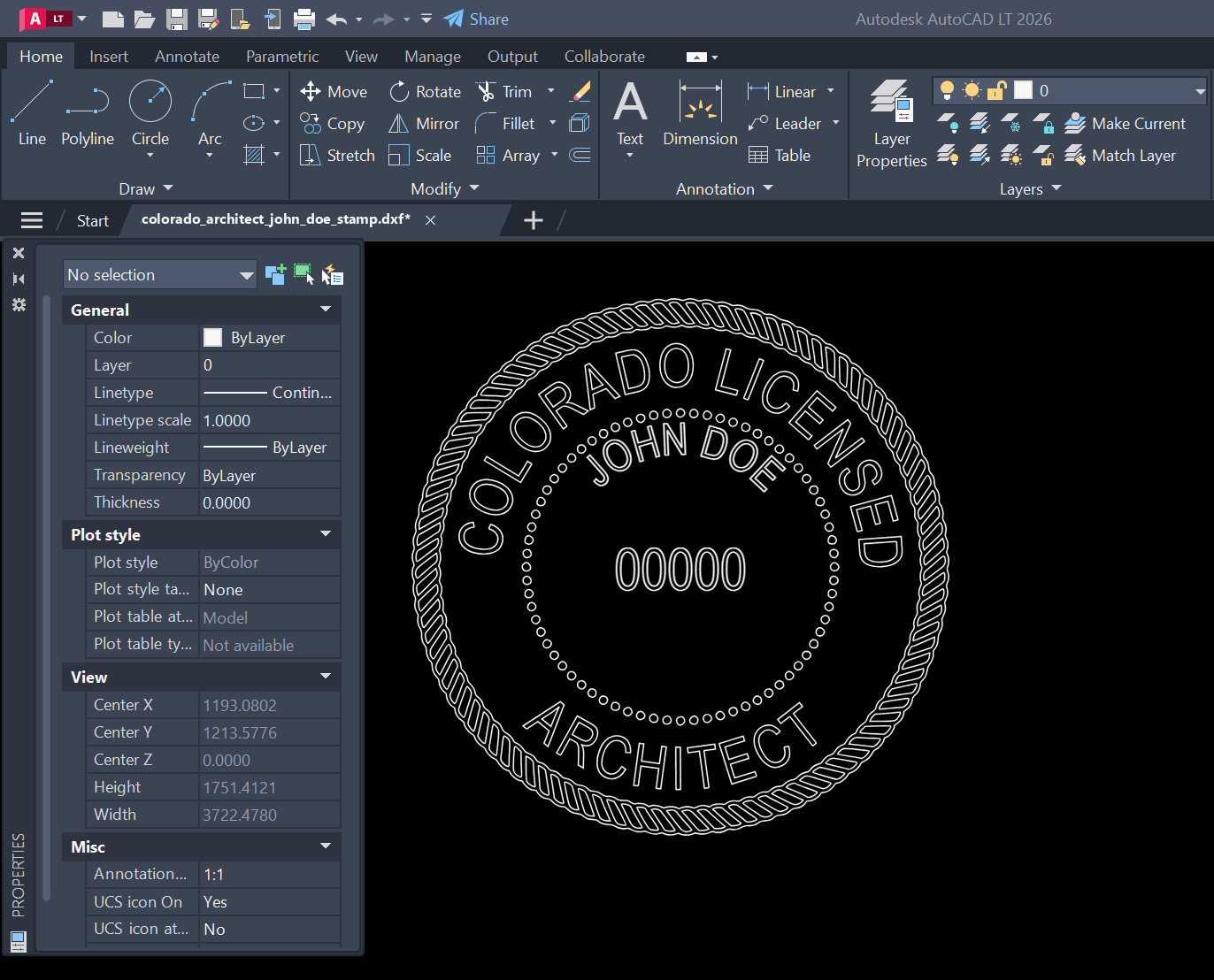Activate the Scale command

420,155
